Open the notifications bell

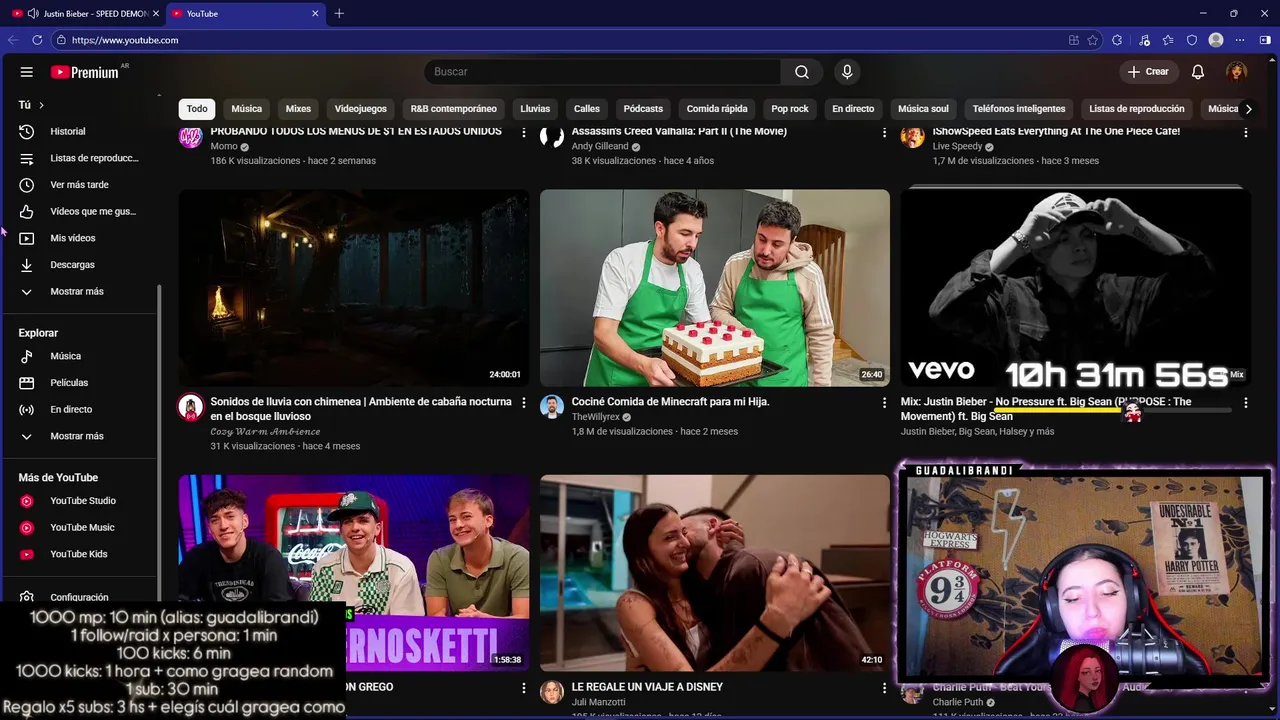coord(1198,72)
